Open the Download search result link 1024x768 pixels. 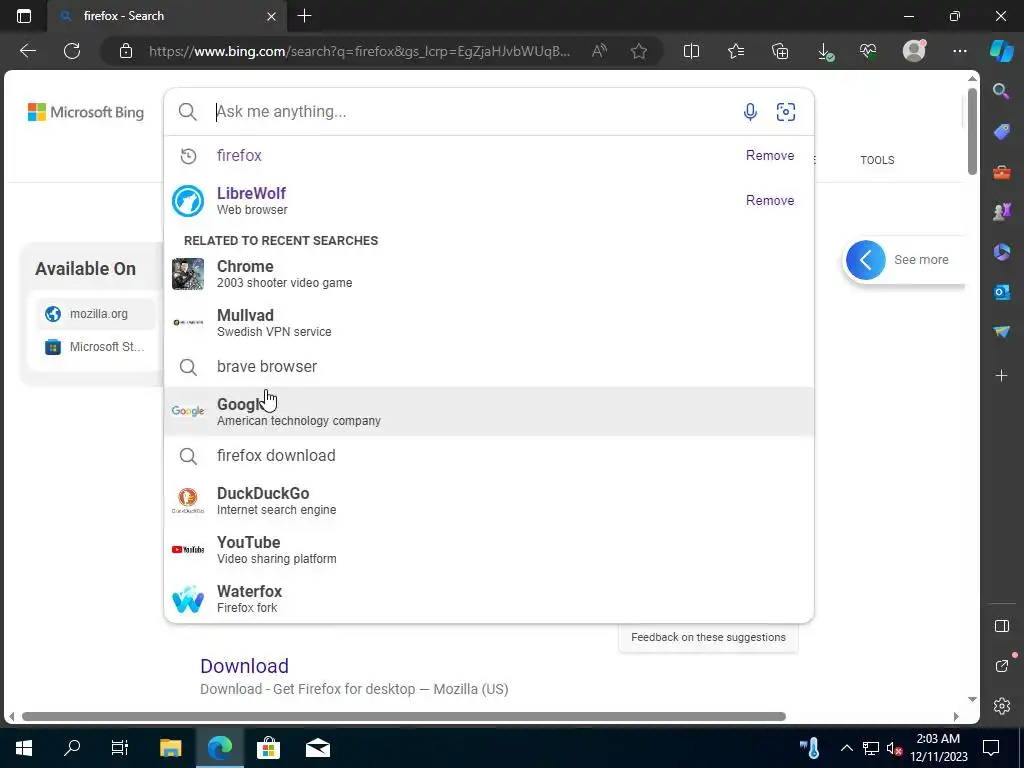click(x=244, y=666)
